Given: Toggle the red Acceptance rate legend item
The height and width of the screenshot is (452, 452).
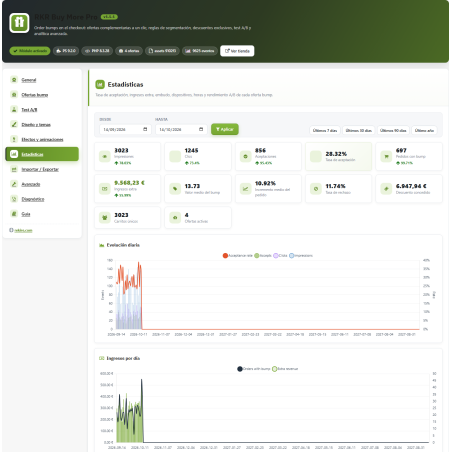Looking at the screenshot, I should (238, 256).
